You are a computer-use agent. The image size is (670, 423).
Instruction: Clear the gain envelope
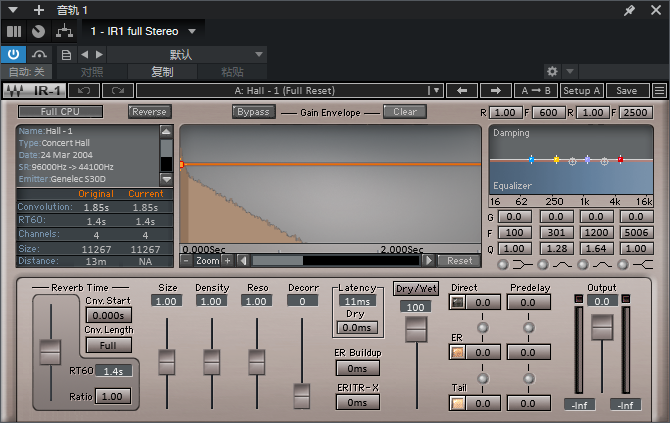coord(405,112)
